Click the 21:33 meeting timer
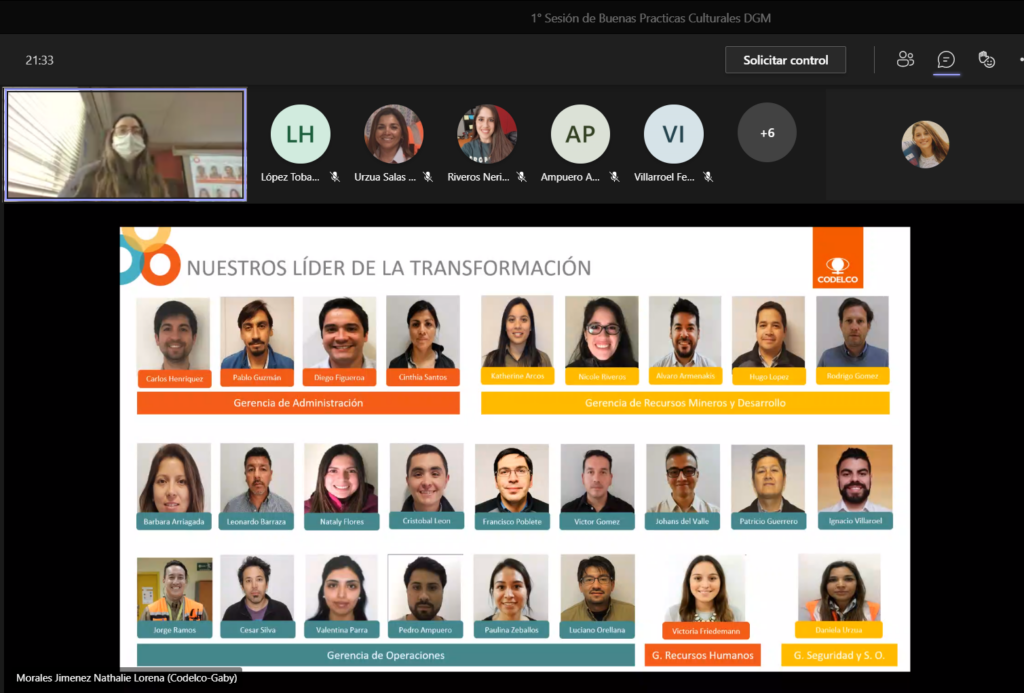 click(40, 60)
